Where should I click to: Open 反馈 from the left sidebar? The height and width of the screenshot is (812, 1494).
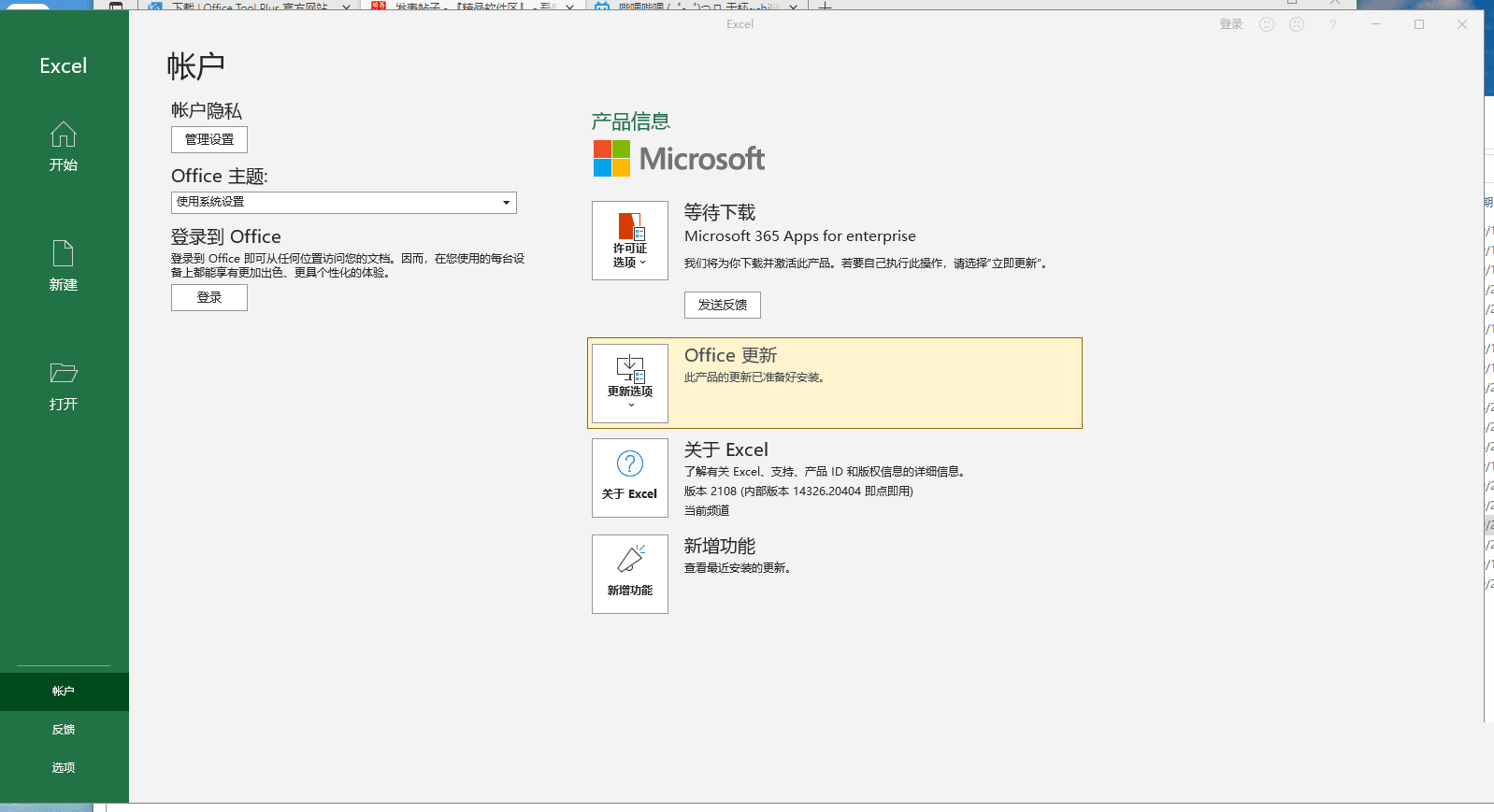click(x=64, y=730)
